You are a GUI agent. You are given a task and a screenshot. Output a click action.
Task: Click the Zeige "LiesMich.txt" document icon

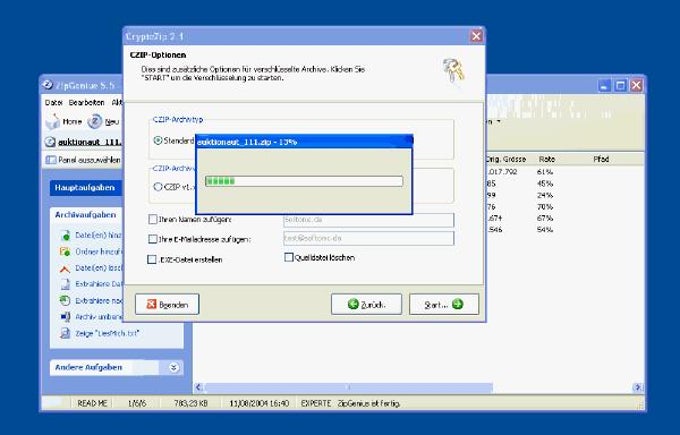tap(65, 334)
